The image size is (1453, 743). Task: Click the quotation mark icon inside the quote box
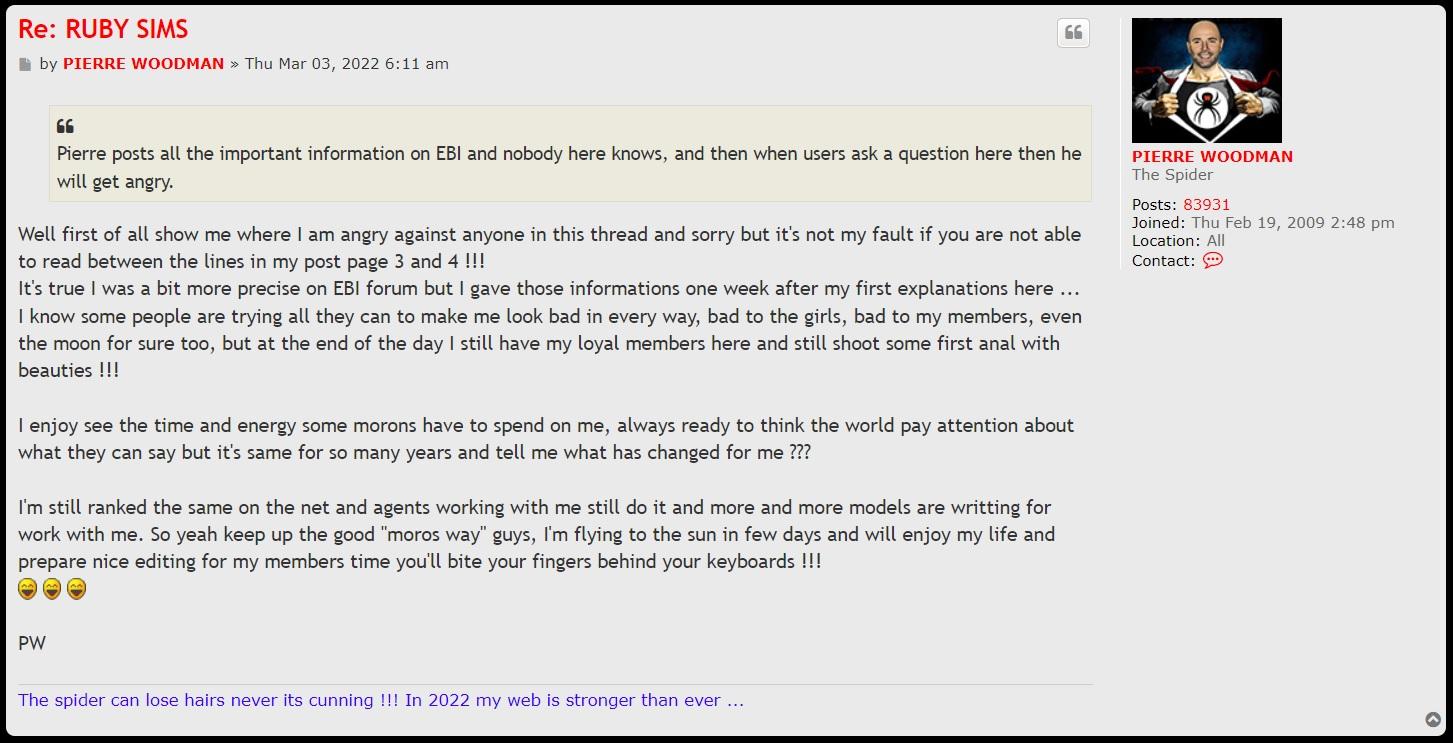(x=65, y=127)
